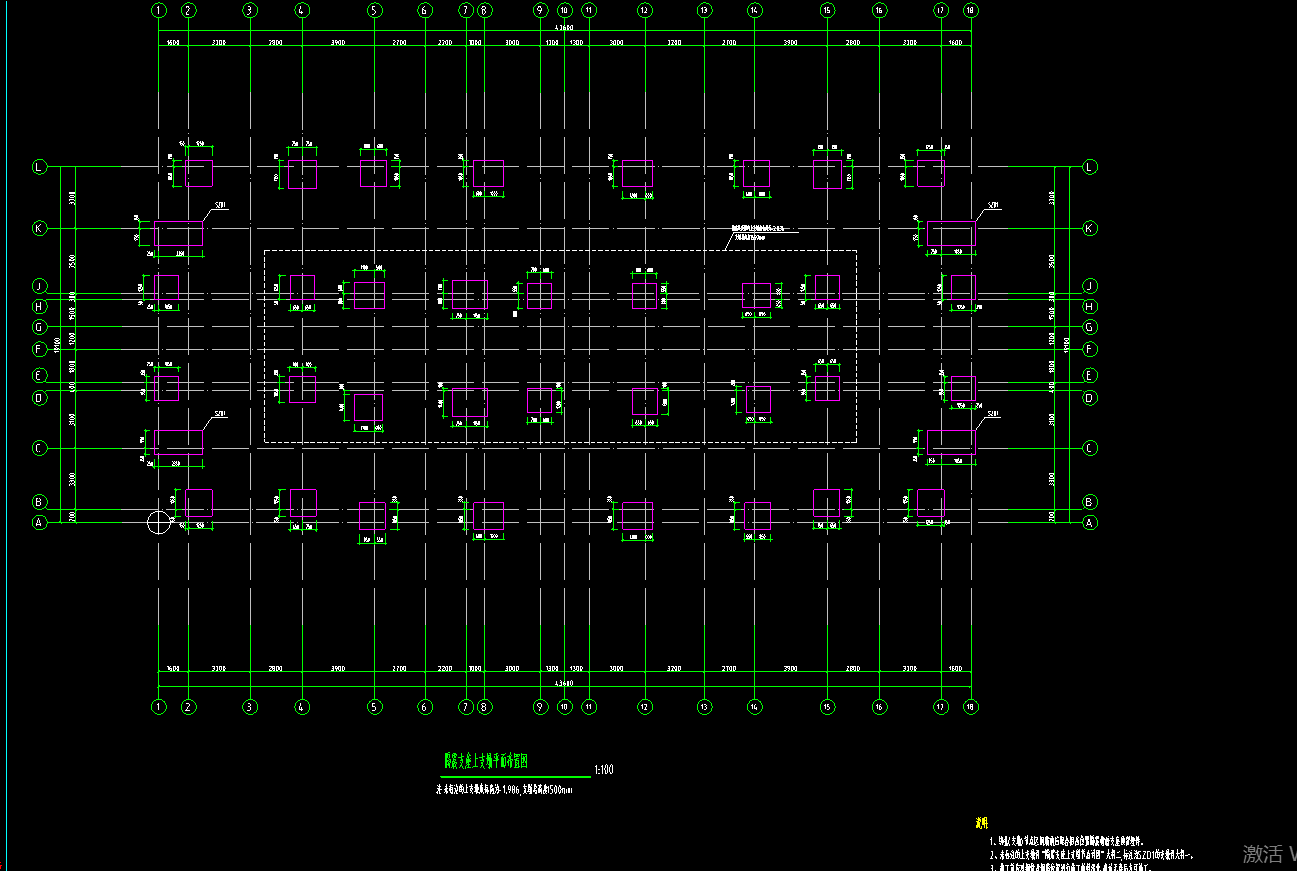Click axis bubble 5 in the top row
Image resolution: width=1297 pixels, height=871 pixels.
click(374, 10)
